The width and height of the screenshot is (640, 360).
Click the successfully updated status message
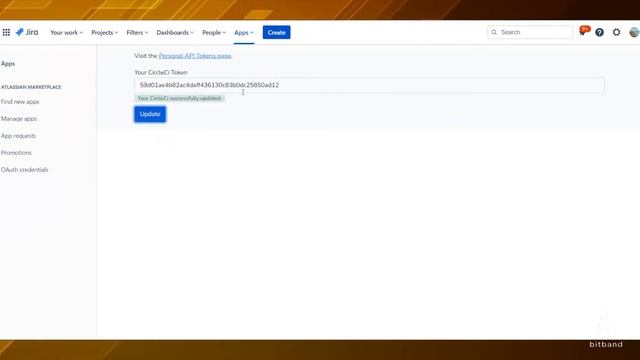click(179, 98)
